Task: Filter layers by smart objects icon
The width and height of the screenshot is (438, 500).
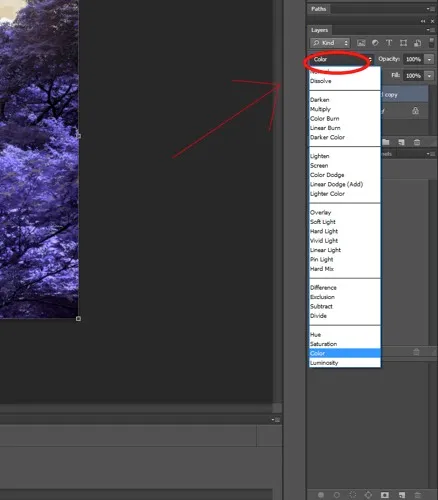Action: (417, 43)
